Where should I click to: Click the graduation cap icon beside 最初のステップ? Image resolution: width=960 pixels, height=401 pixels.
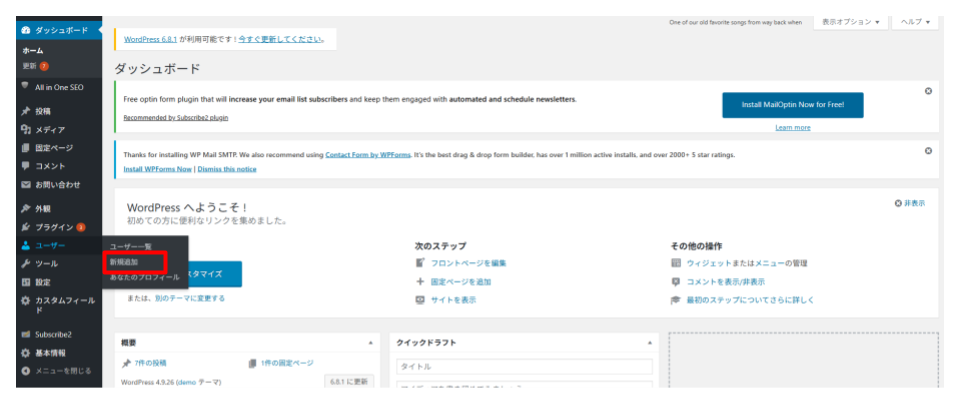676,300
